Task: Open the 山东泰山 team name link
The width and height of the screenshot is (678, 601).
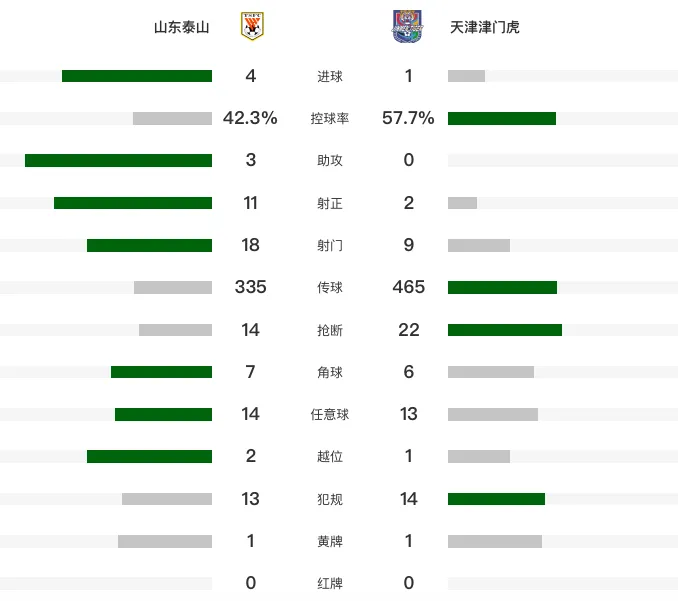Action: click(x=182, y=27)
